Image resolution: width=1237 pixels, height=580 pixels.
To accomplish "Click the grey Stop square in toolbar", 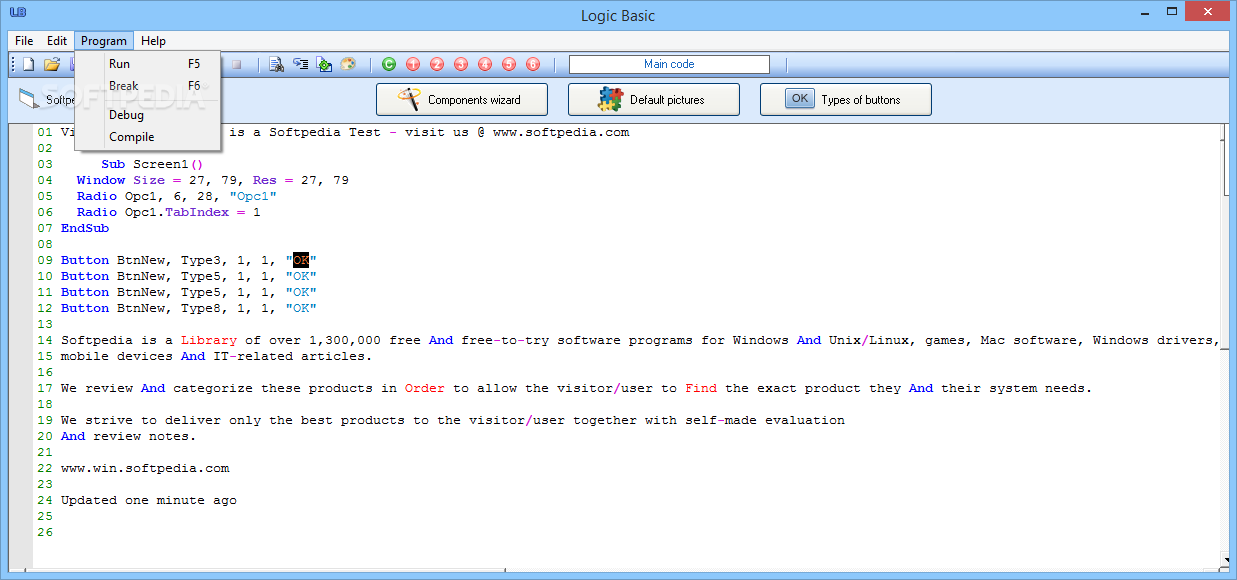I will [237, 64].
